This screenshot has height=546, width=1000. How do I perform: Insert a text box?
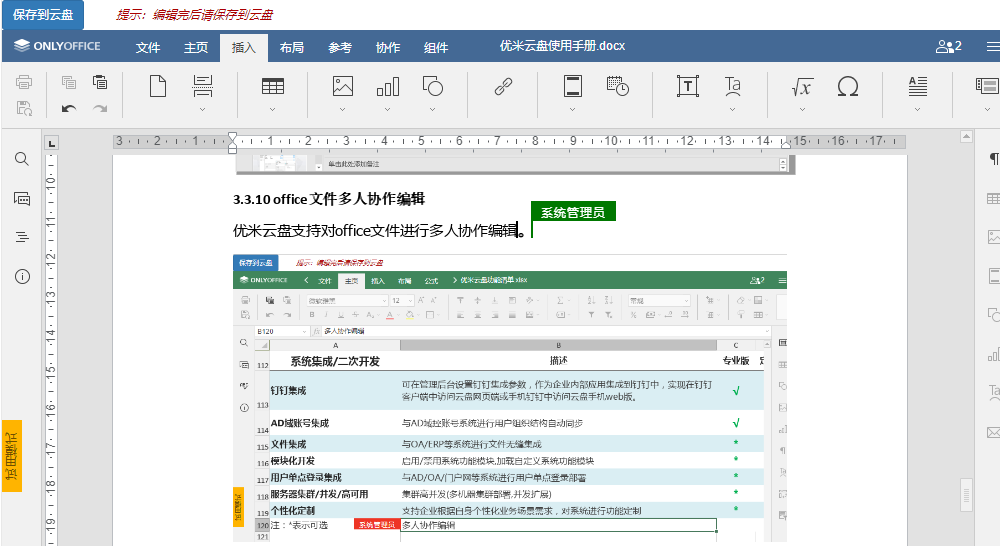(x=688, y=86)
